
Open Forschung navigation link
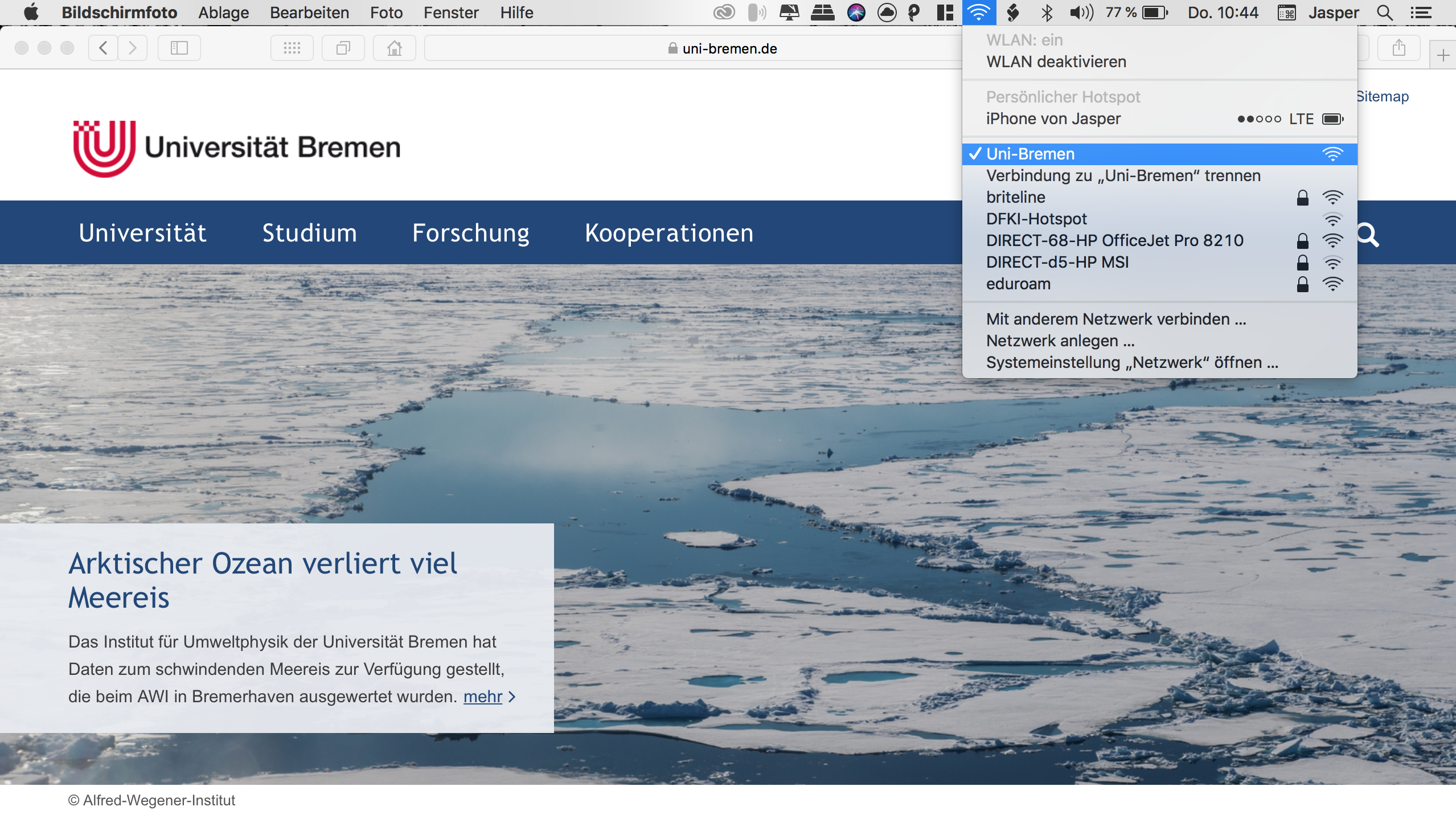tap(470, 233)
